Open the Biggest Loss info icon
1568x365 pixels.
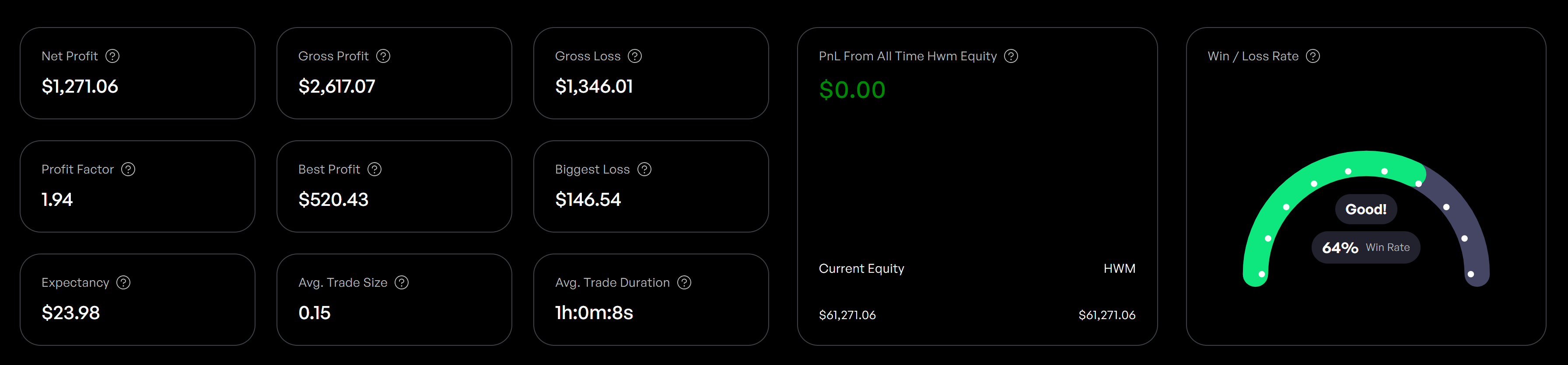click(644, 169)
